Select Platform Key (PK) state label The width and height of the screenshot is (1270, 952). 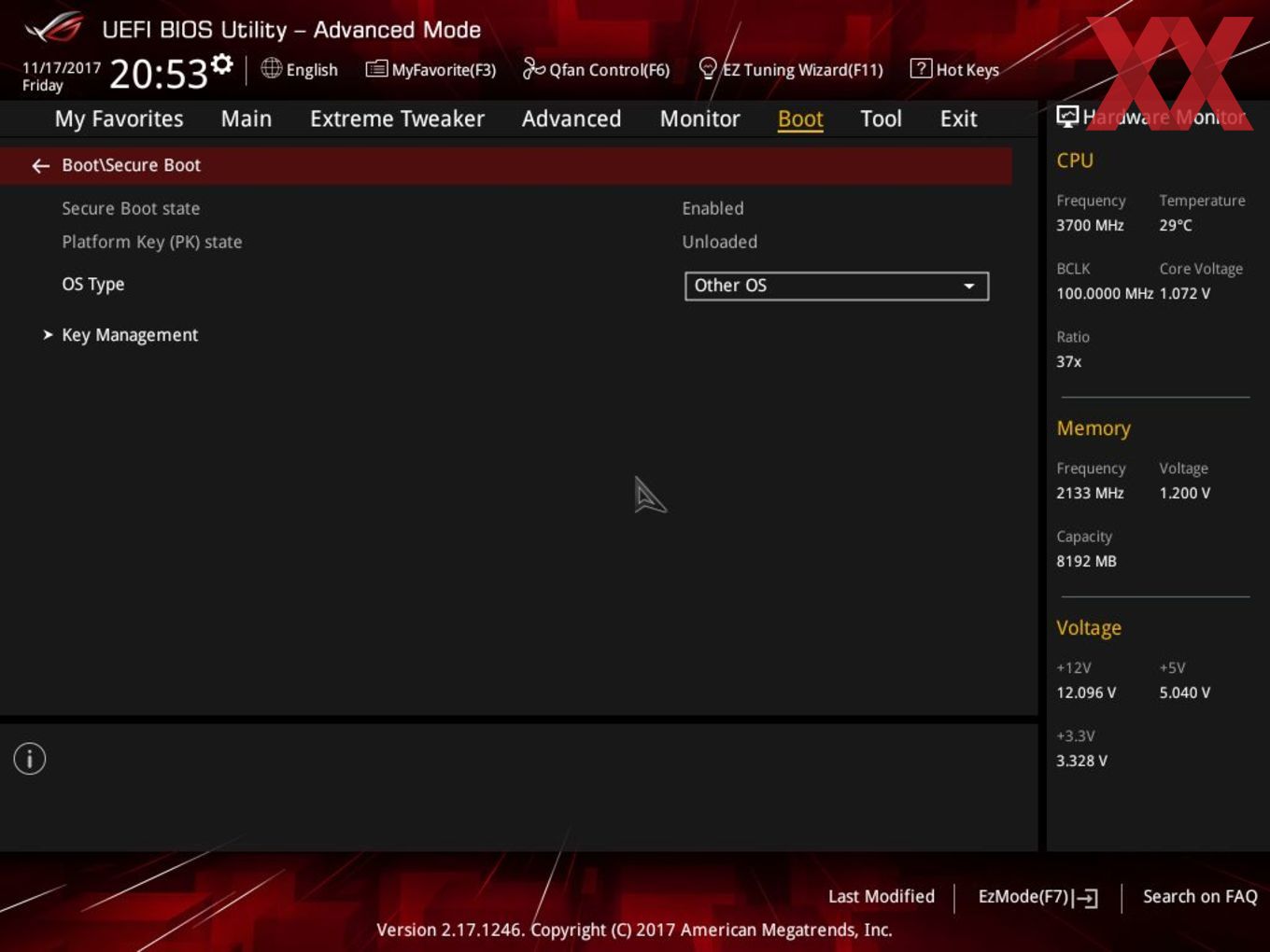152,242
